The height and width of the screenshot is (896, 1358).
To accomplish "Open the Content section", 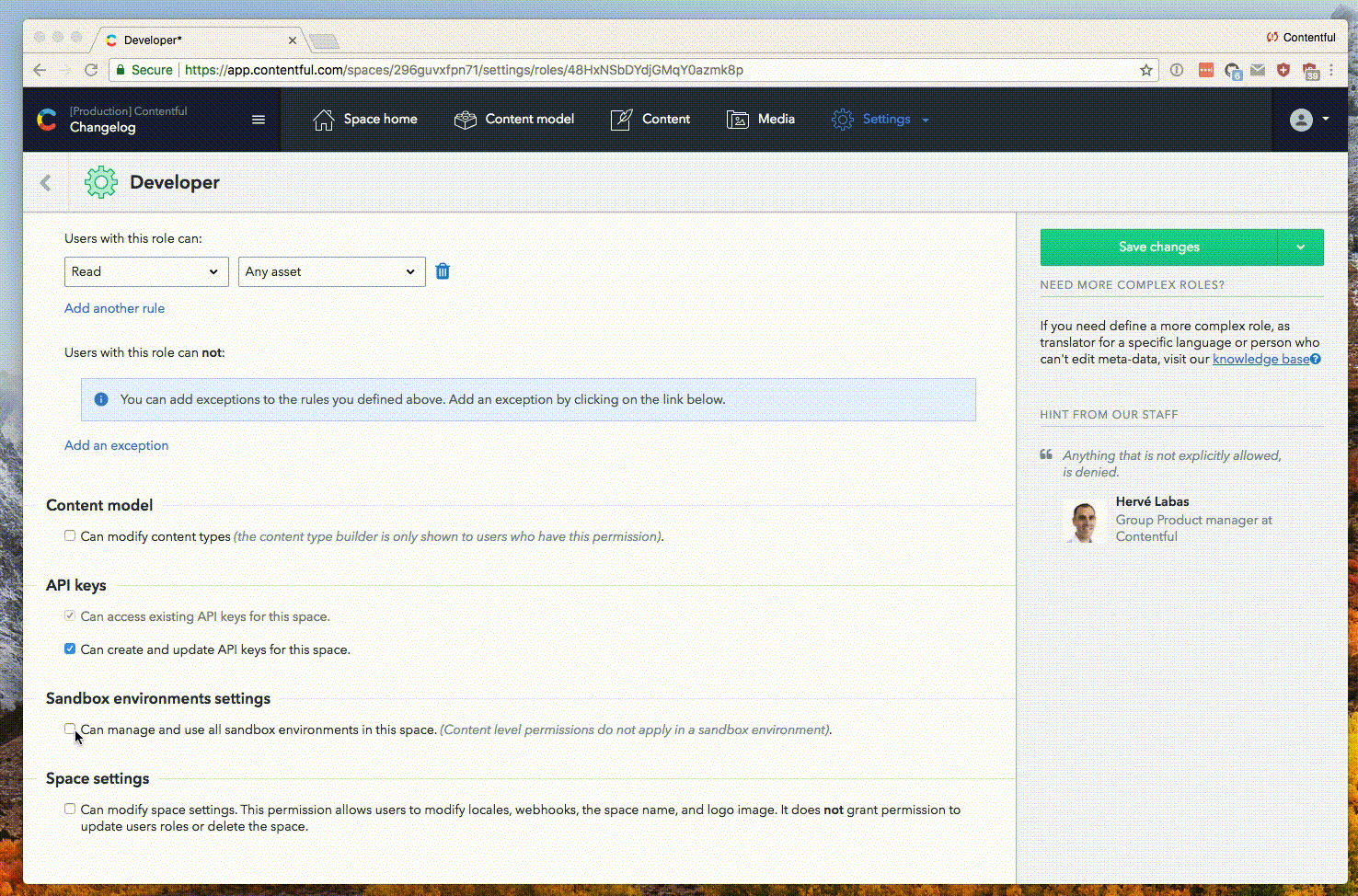I will pyautogui.click(x=650, y=120).
